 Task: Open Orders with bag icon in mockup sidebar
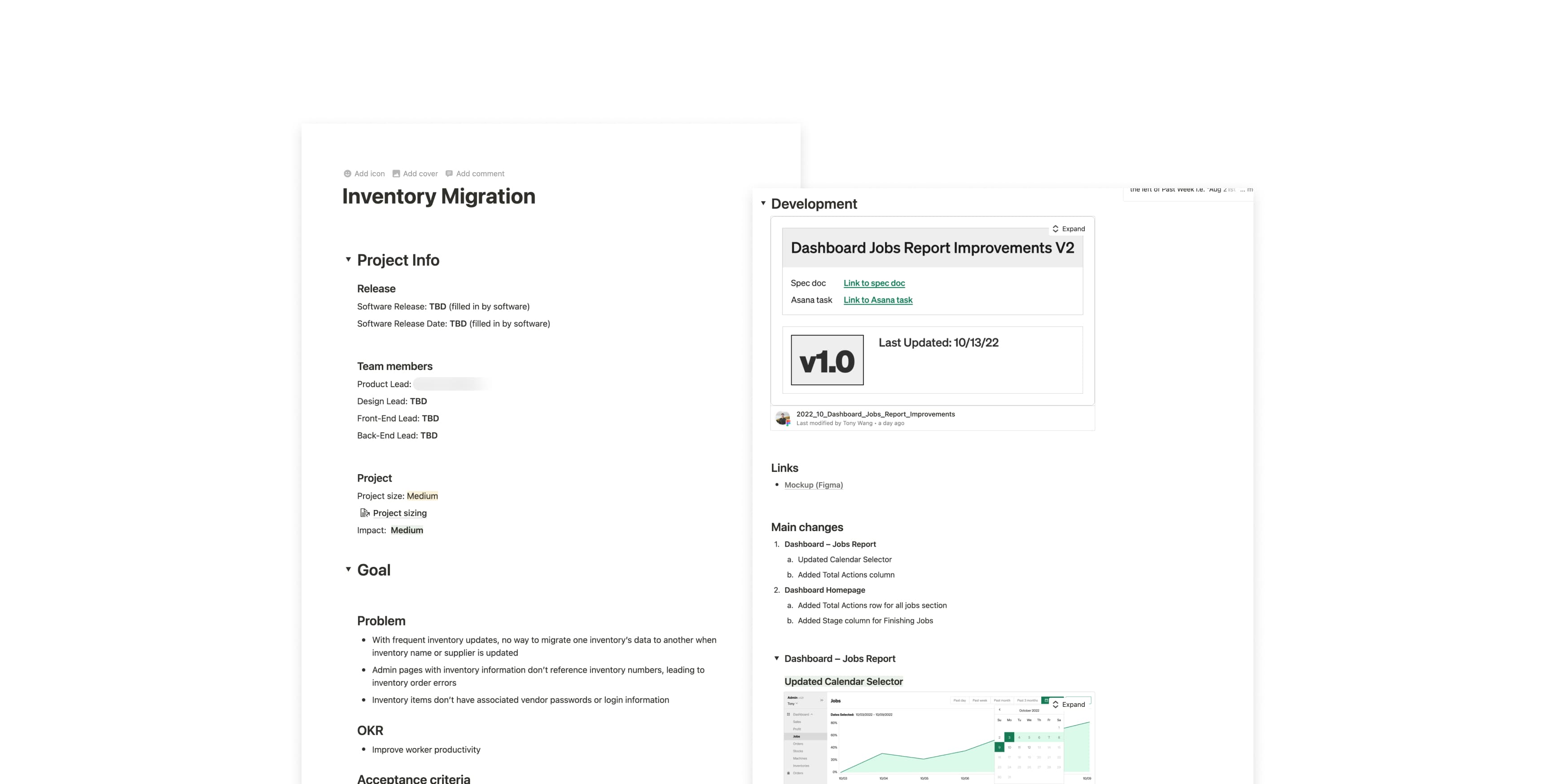[794, 772]
